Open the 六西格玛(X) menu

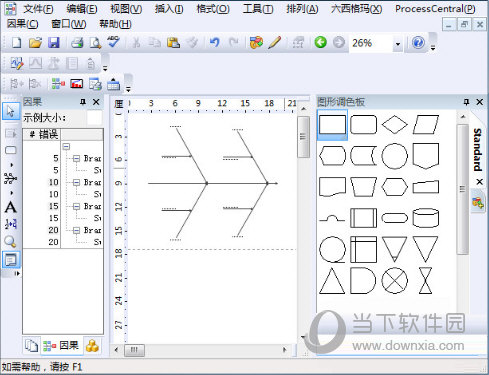tap(357, 9)
